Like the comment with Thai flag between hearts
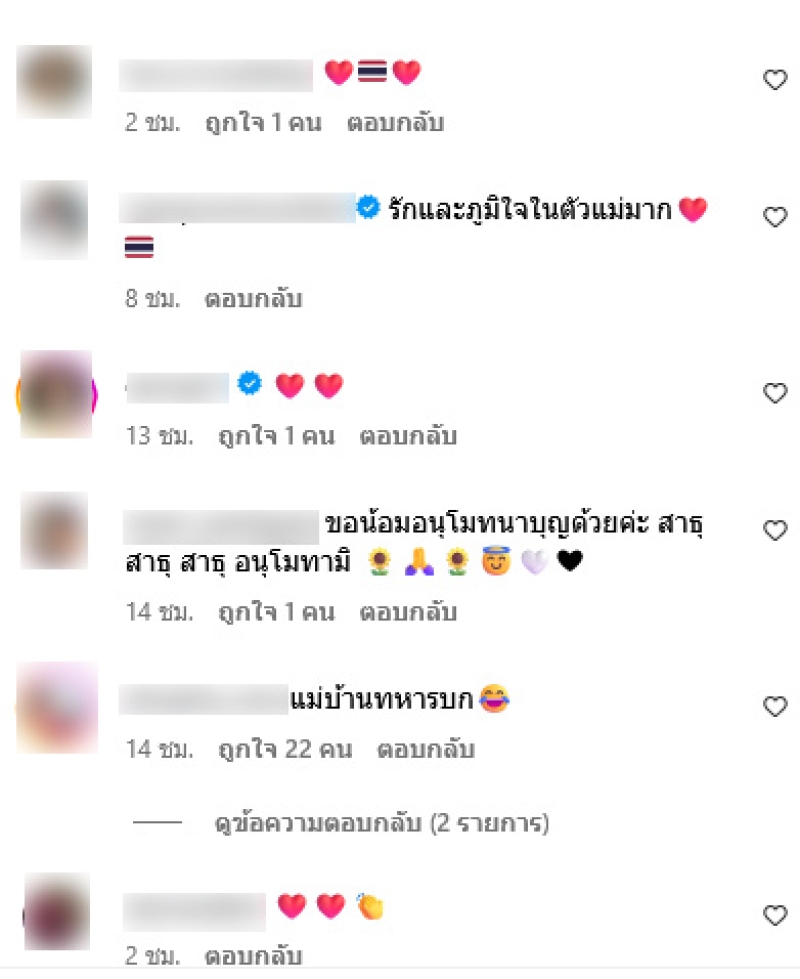 [775, 79]
